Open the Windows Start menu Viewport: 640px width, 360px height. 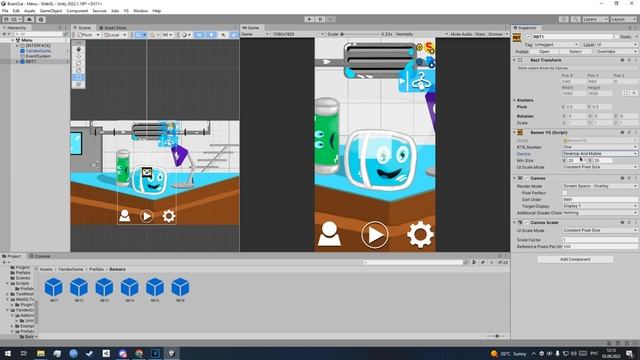pos(8,353)
